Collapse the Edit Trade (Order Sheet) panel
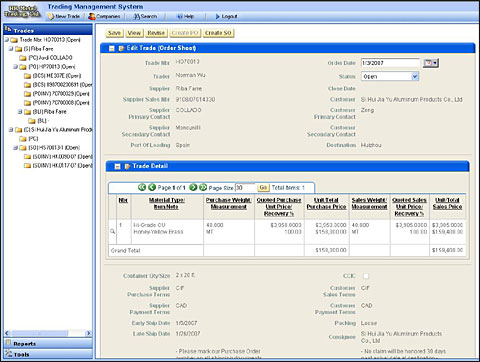Viewport: 480px width, 362px height. (x=112, y=49)
